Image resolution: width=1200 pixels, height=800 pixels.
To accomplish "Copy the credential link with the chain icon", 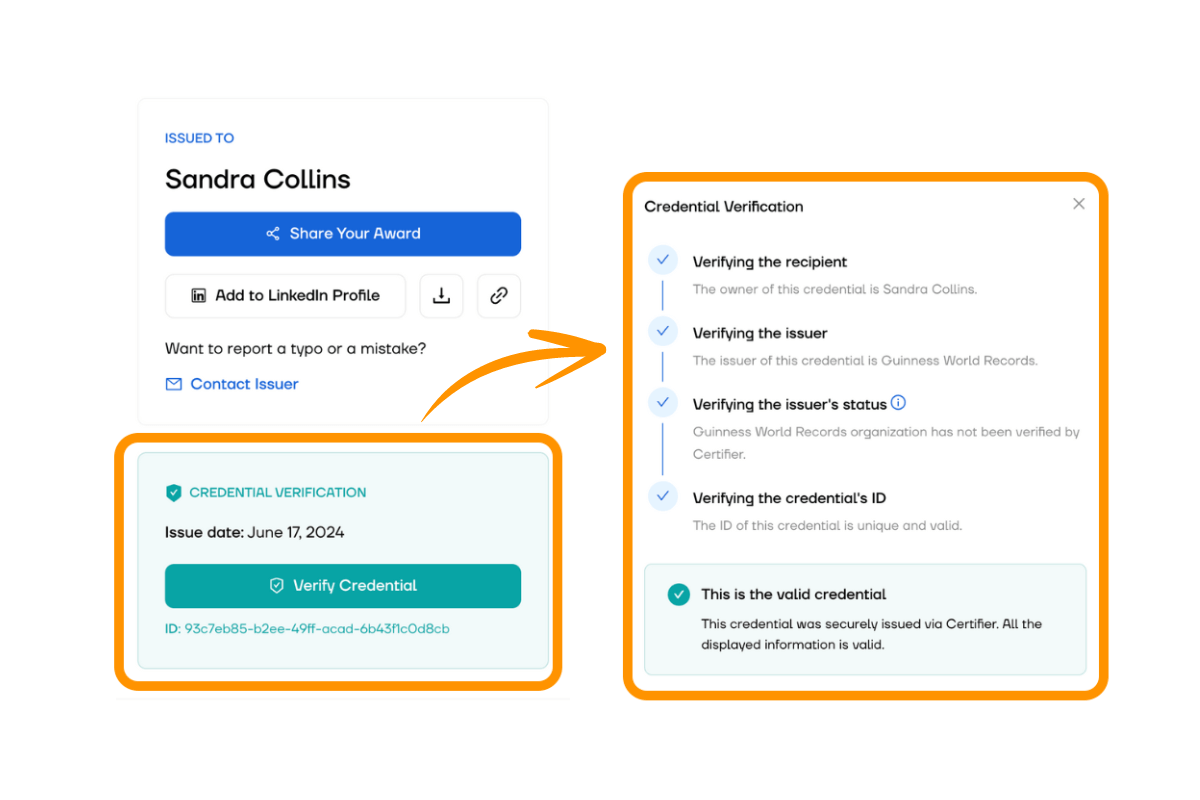I will tap(499, 296).
